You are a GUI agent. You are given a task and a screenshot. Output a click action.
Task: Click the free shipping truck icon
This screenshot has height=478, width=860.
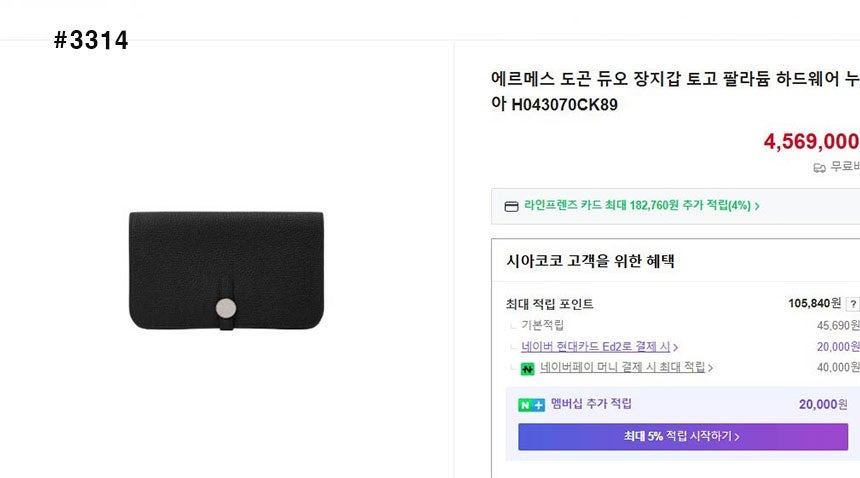tap(820, 168)
